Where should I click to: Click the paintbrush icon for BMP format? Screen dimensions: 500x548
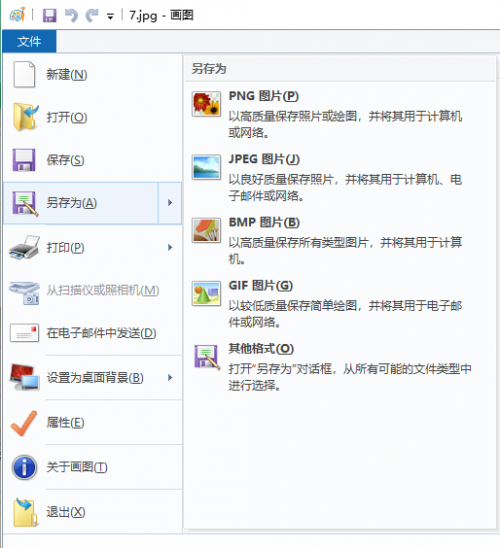[x=206, y=230]
